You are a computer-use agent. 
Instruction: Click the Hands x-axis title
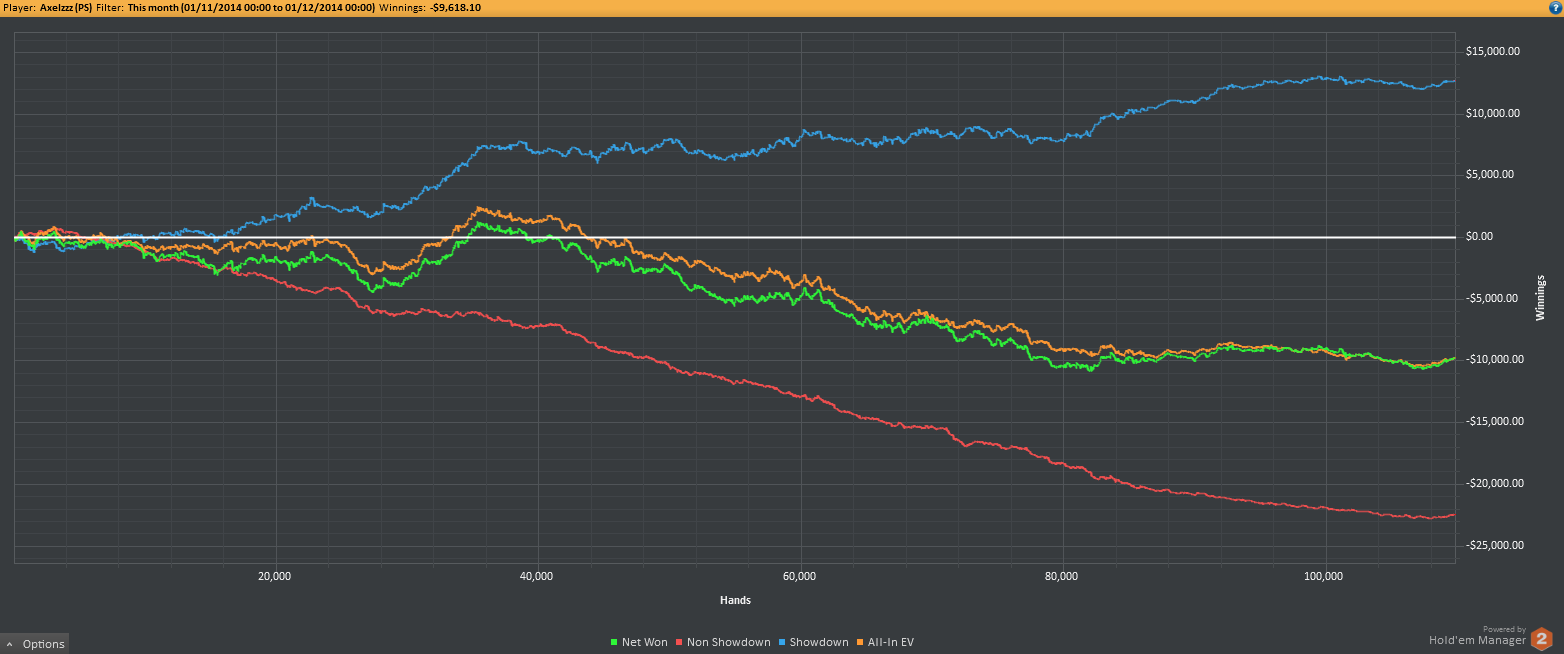pos(735,601)
